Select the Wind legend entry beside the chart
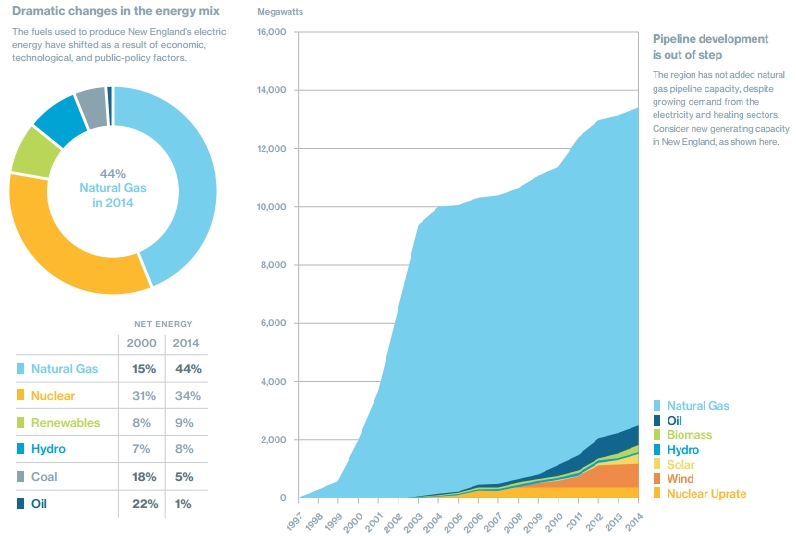796x536 pixels. click(674, 479)
